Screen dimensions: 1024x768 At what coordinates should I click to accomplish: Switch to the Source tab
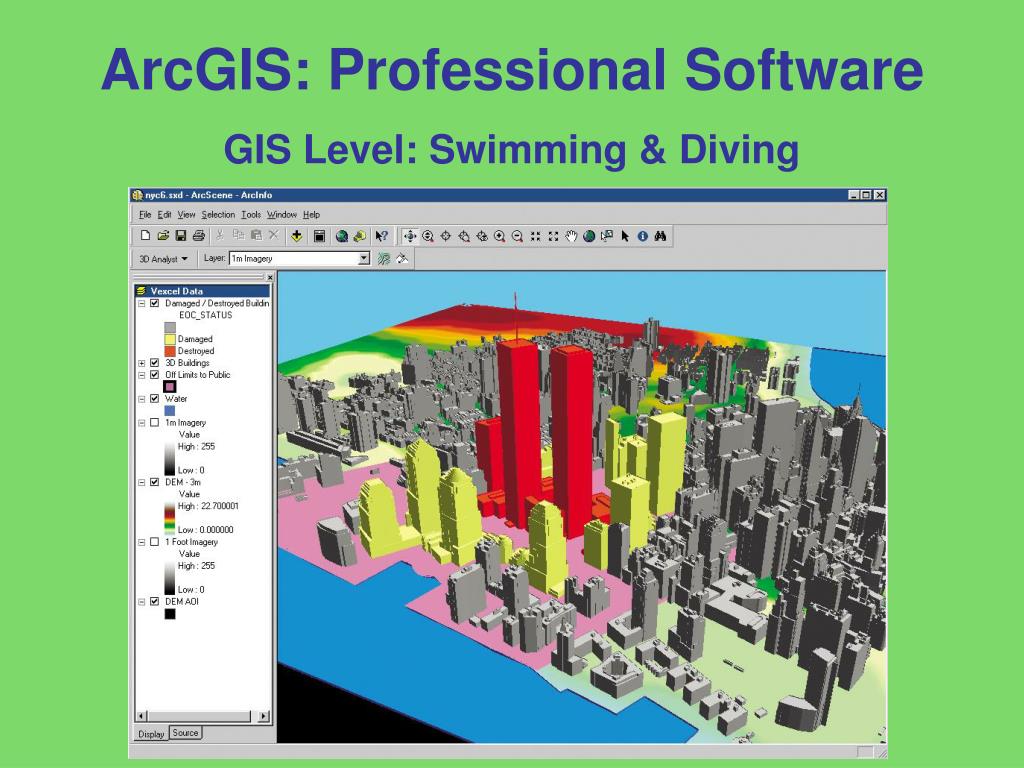coord(185,733)
